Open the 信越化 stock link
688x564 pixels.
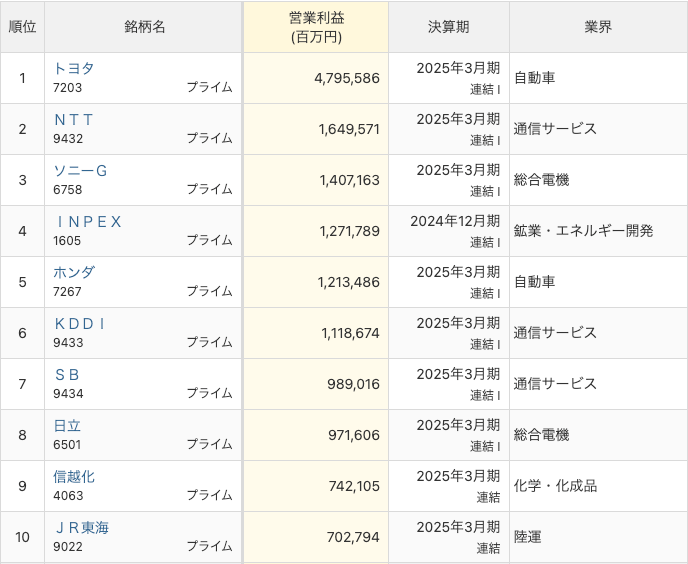coord(74,477)
